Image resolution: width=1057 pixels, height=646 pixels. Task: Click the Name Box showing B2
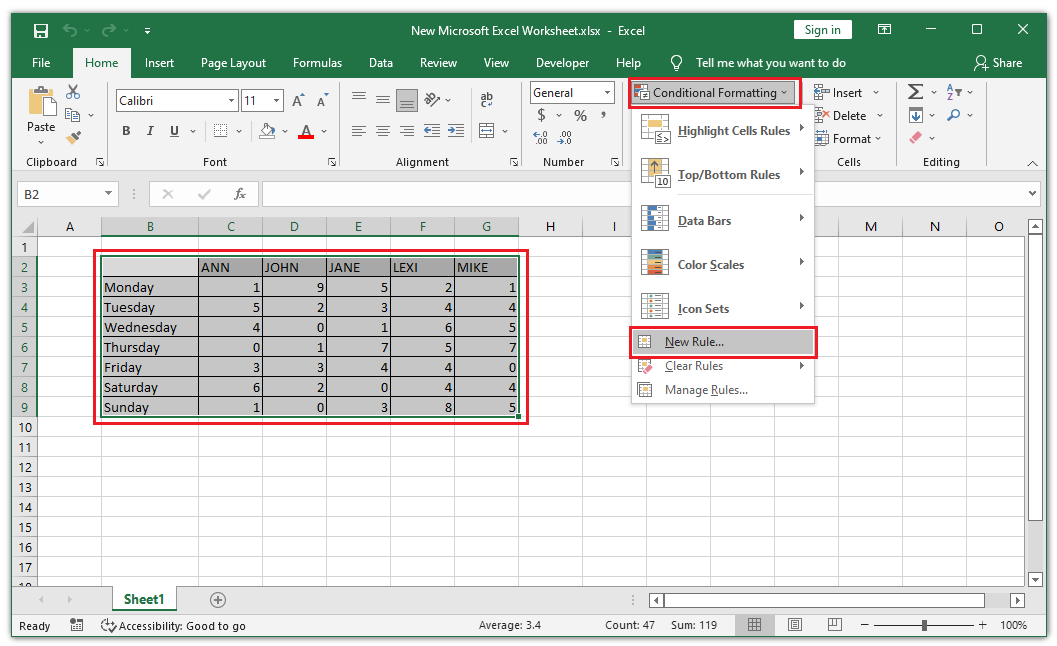(x=60, y=194)
